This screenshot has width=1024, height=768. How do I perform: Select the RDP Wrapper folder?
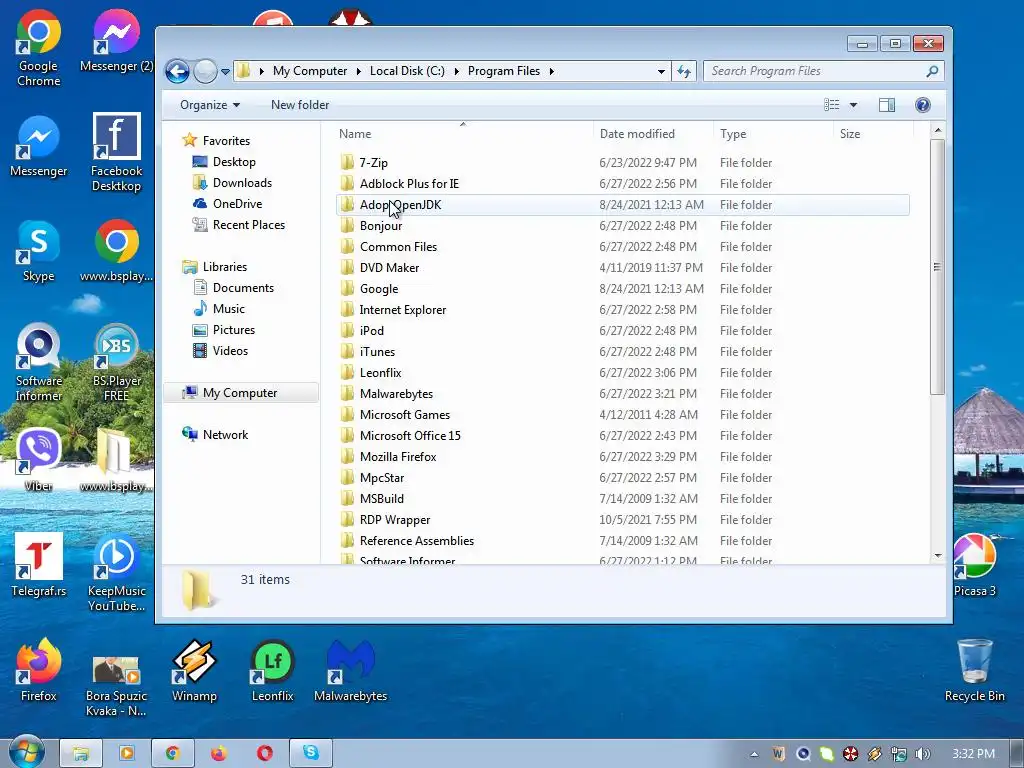click(622, 520)
